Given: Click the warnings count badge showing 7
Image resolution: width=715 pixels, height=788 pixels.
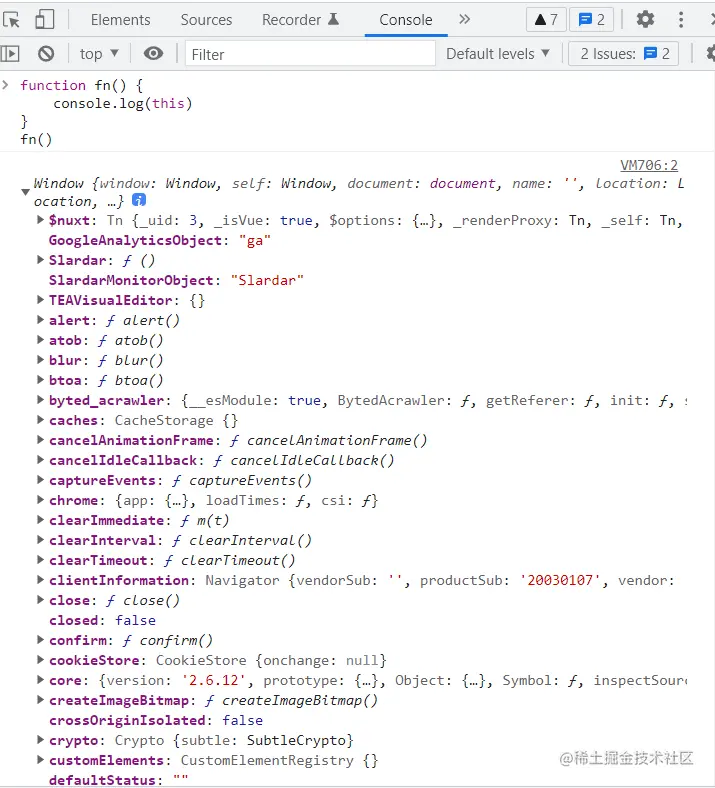Looking at the screenshot, I should click(546, 20).
